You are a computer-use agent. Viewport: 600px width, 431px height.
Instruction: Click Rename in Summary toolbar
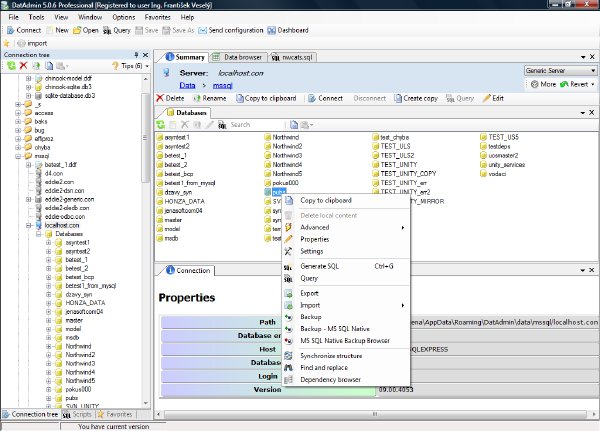[209, 98]
